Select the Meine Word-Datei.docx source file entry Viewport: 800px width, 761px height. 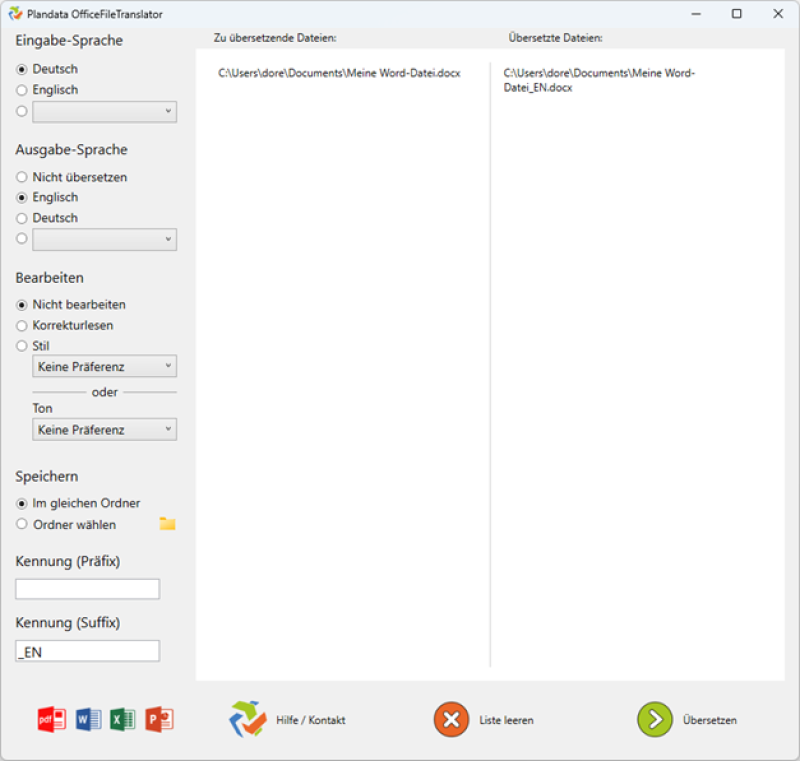pyautogui.click(x=339, y=74)
